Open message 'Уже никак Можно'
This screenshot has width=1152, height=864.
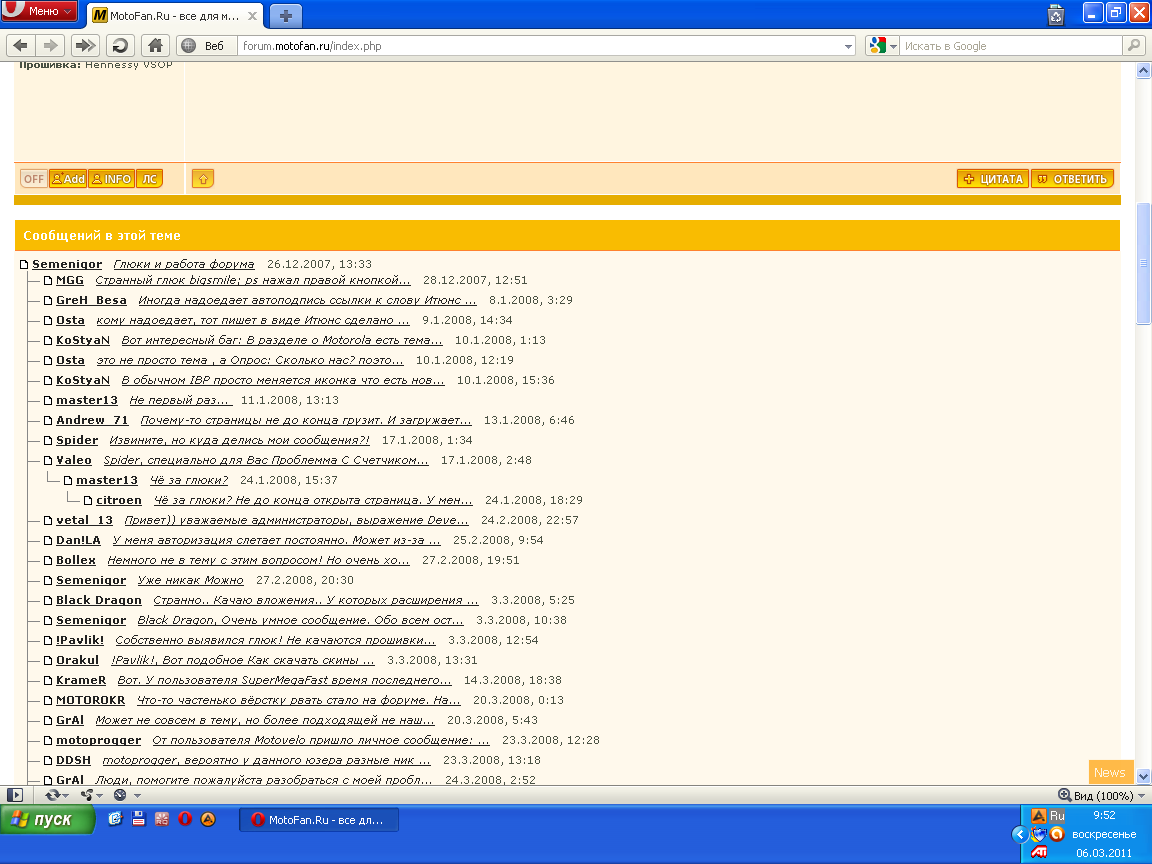point(190,580)
